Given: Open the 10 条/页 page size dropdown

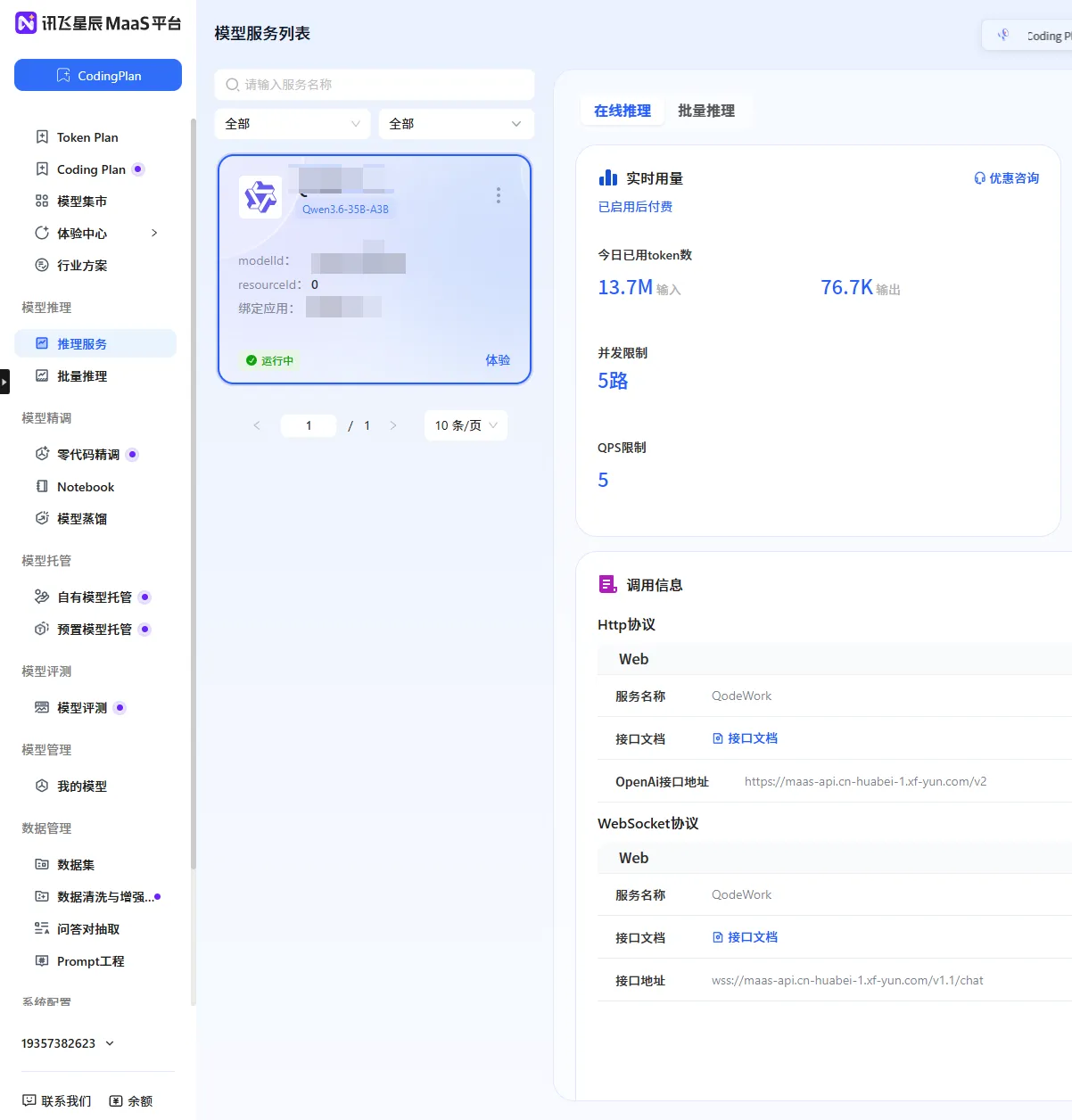Looking at the screenshot, I should (x=466, y=425).
